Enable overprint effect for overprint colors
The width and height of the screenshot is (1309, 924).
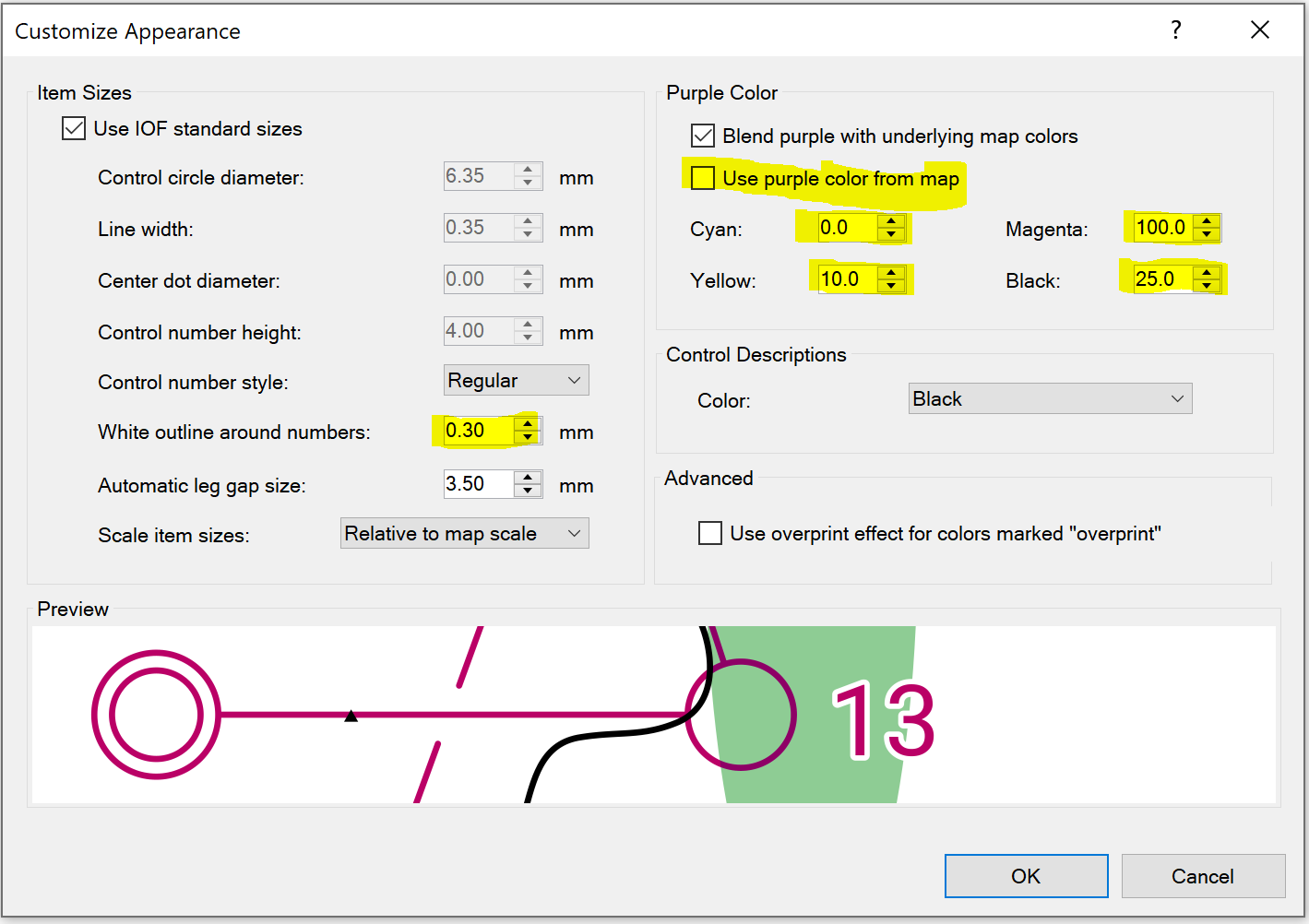click(710, 533)
